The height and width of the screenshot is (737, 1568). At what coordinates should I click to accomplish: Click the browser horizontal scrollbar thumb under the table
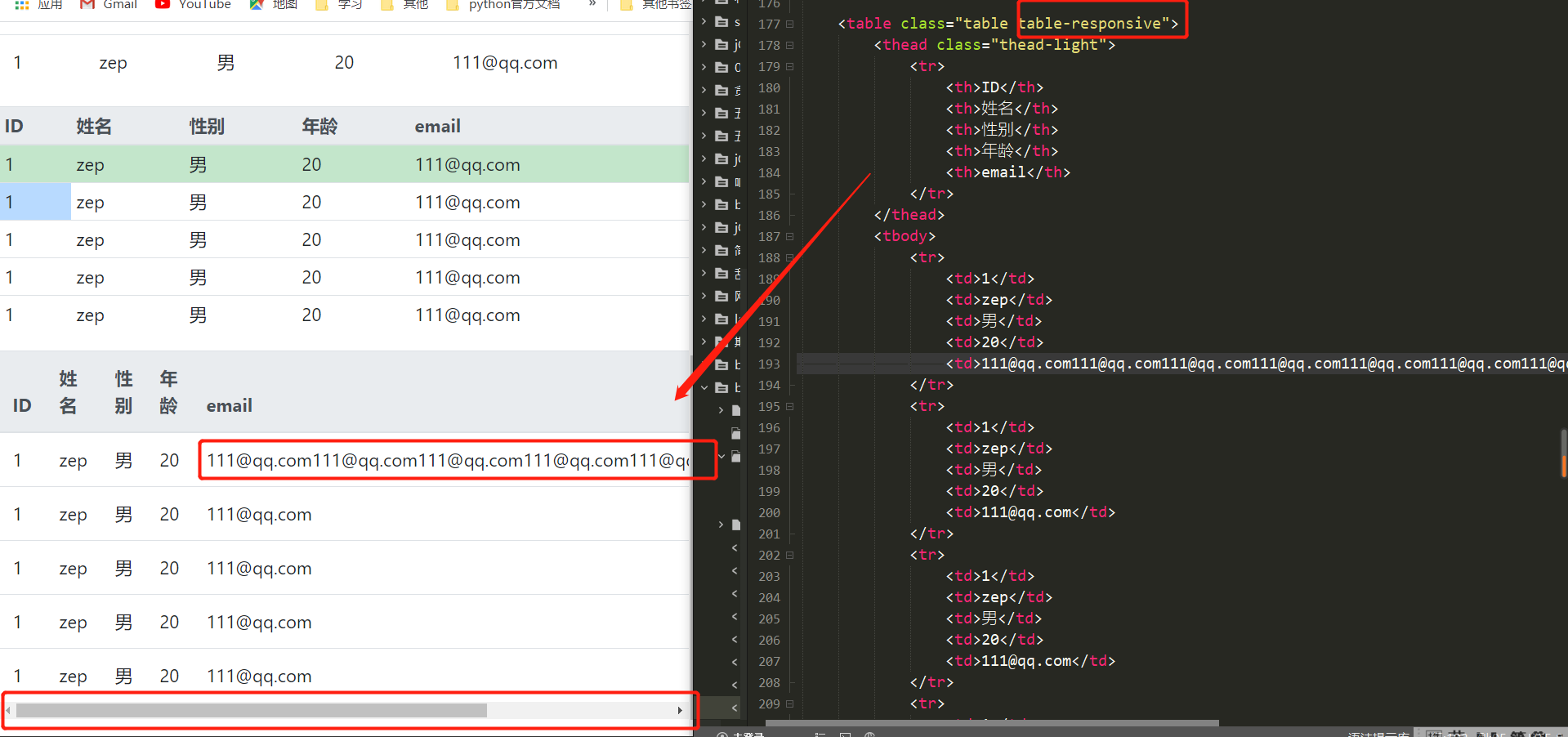[251, 710]
